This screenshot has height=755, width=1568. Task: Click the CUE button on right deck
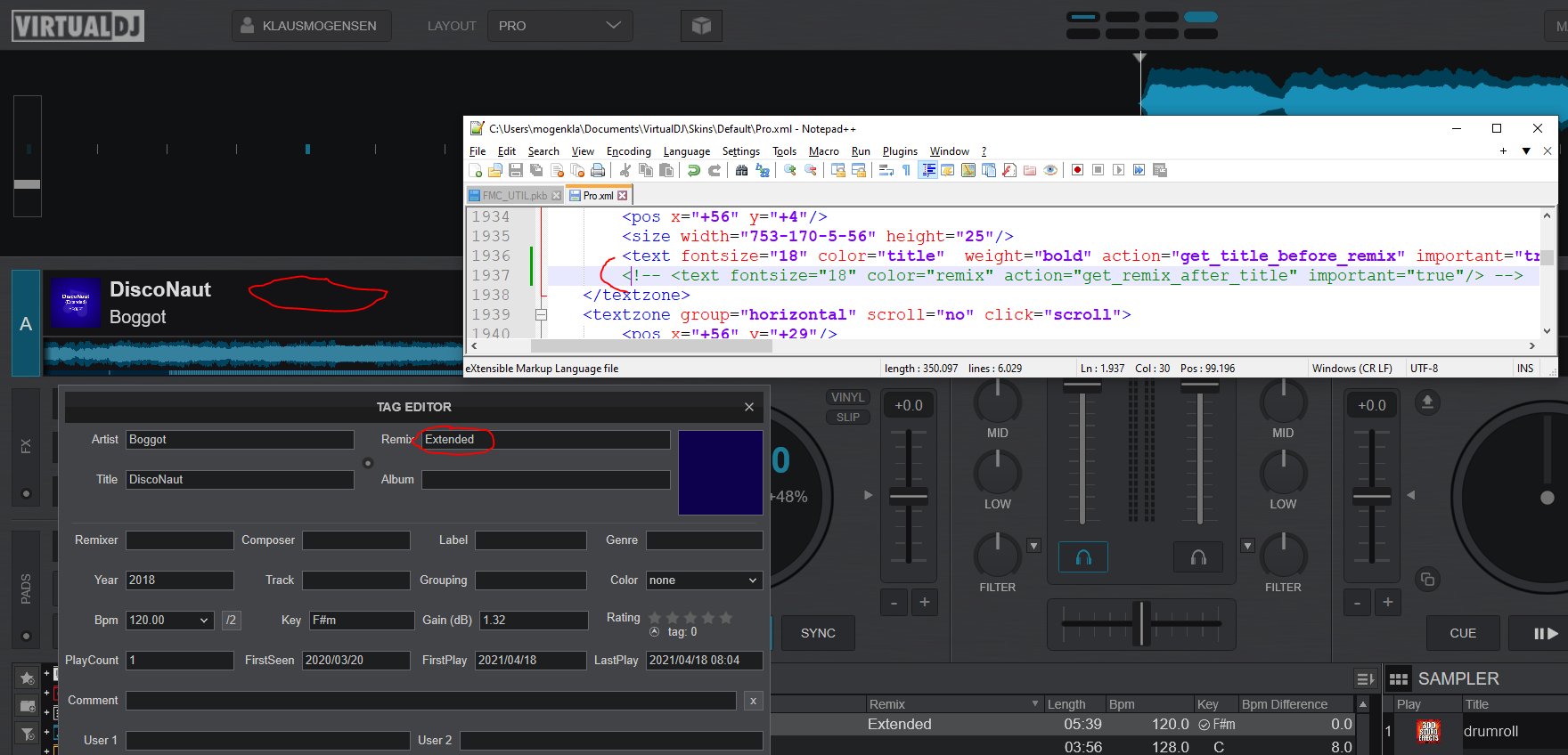[1463, 633]
